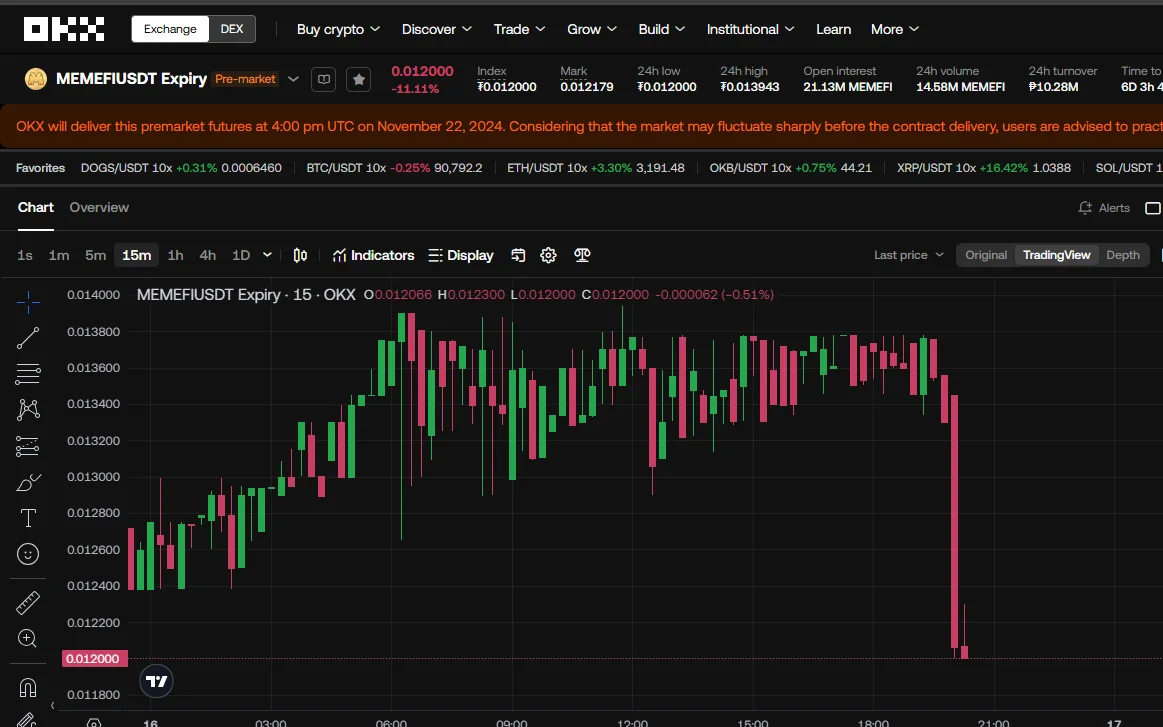
Task: Open the Trade menu
Action: pyautogui.click(x=519, y=29)
